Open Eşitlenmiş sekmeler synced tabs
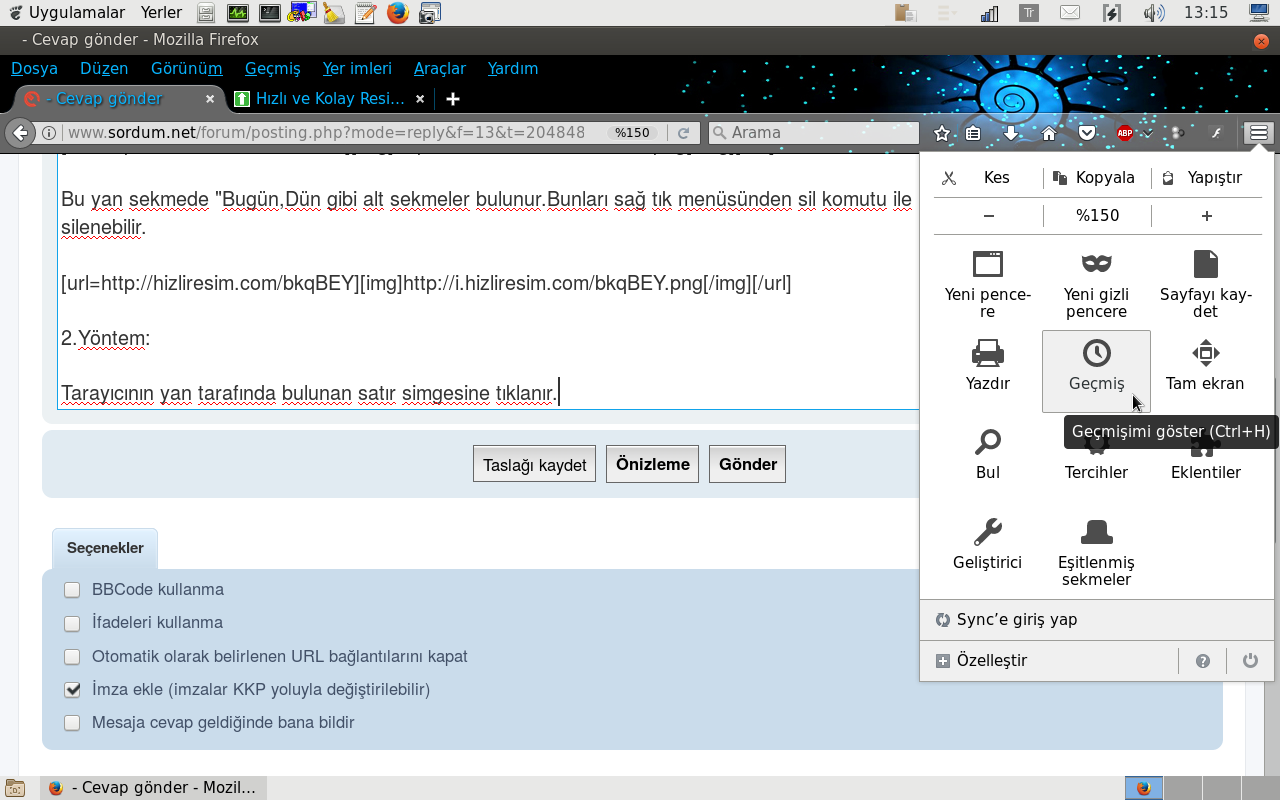 pos(1096,553)
